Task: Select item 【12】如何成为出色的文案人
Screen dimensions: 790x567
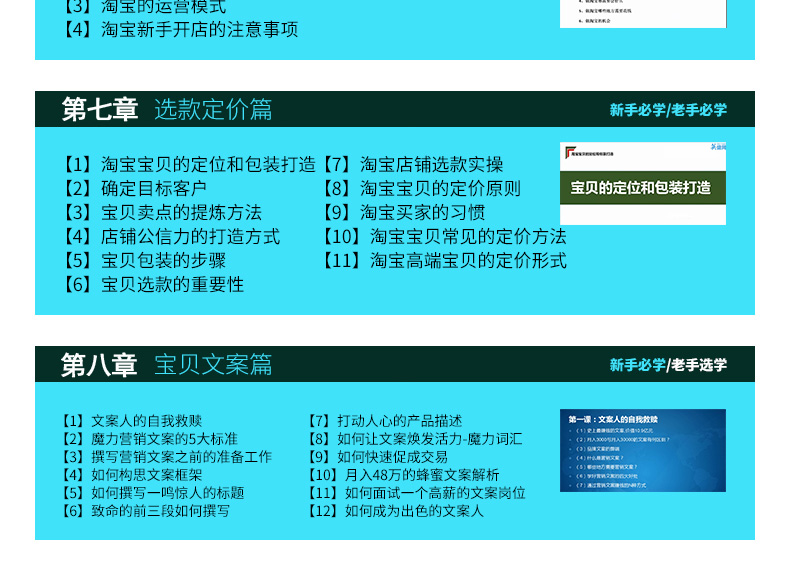Action: [x=396, y=511]
